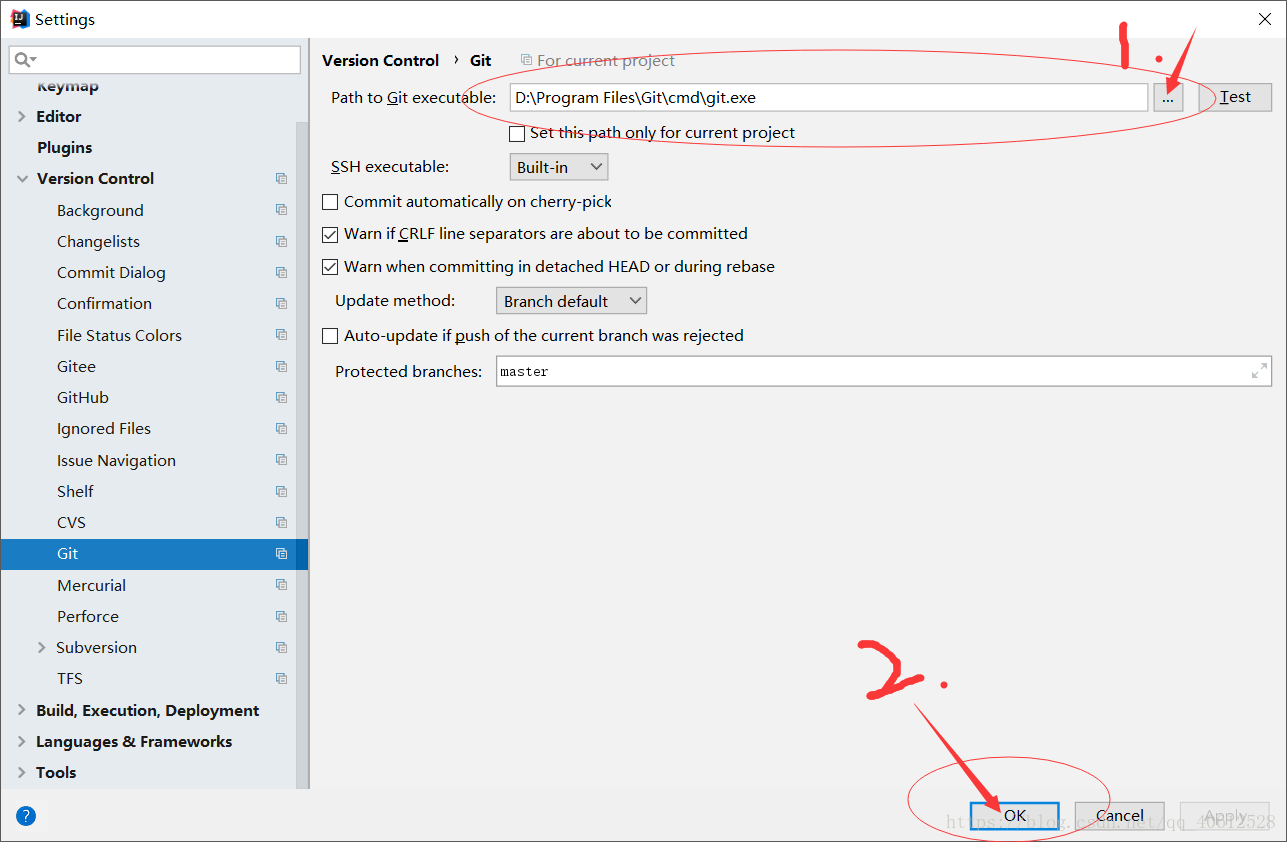Expand Build, Execution, Deployment group

click(22, 710)
